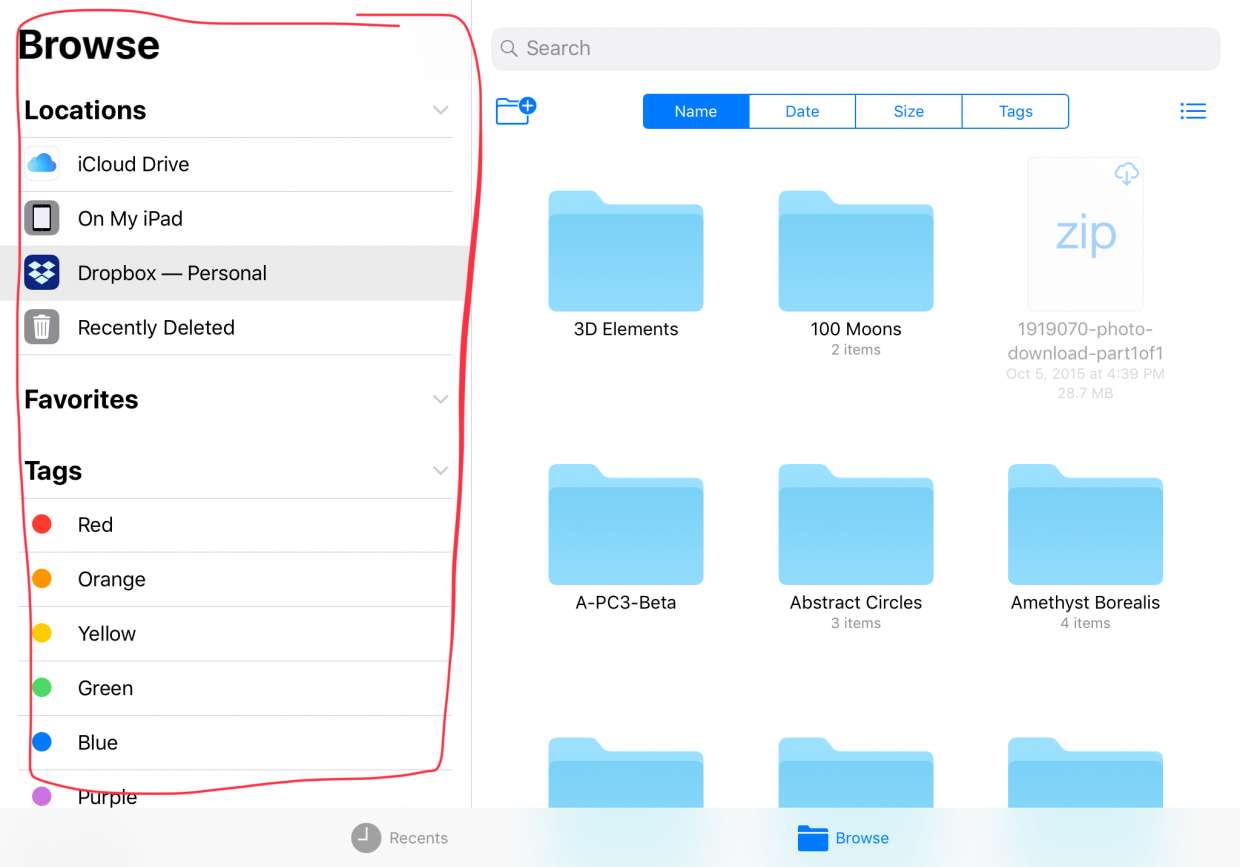The image size is (1240, 867).
Task: Expand the Favorites section chevron
Action: (x=440, y=400)
